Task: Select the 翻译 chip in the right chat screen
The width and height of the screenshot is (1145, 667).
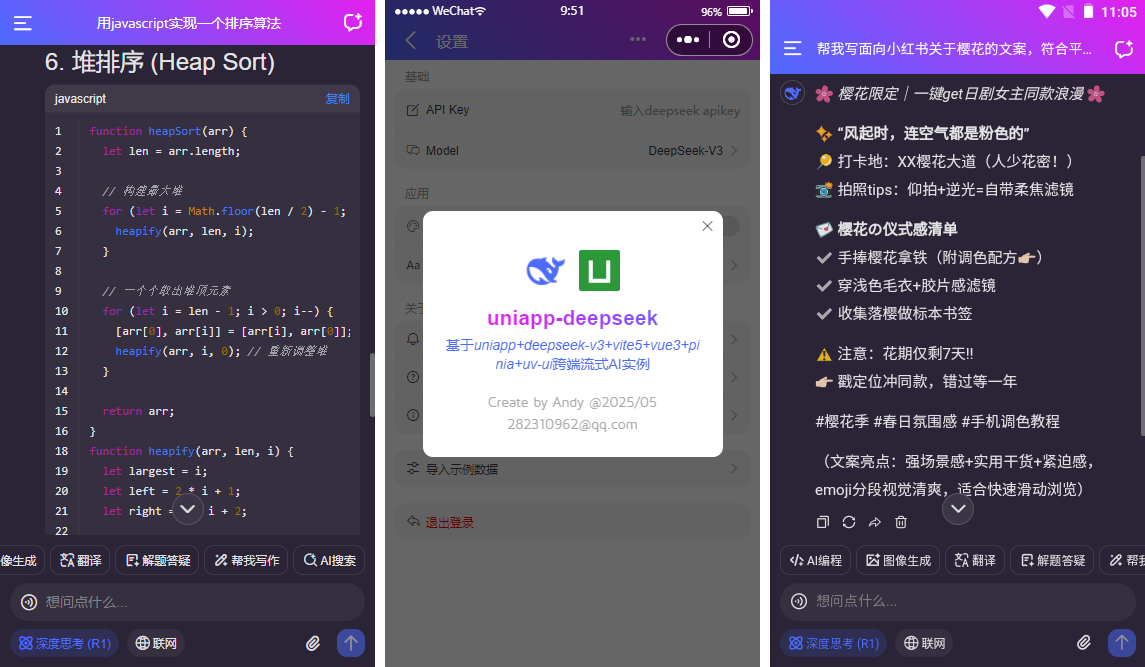Action: point(975,560)
